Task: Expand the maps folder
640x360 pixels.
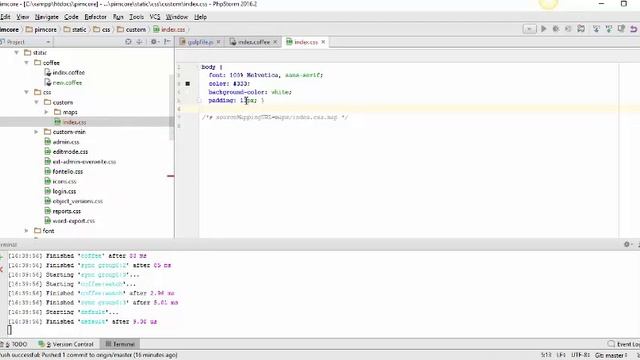Action: pyautogui.click(x=46, y=112)
